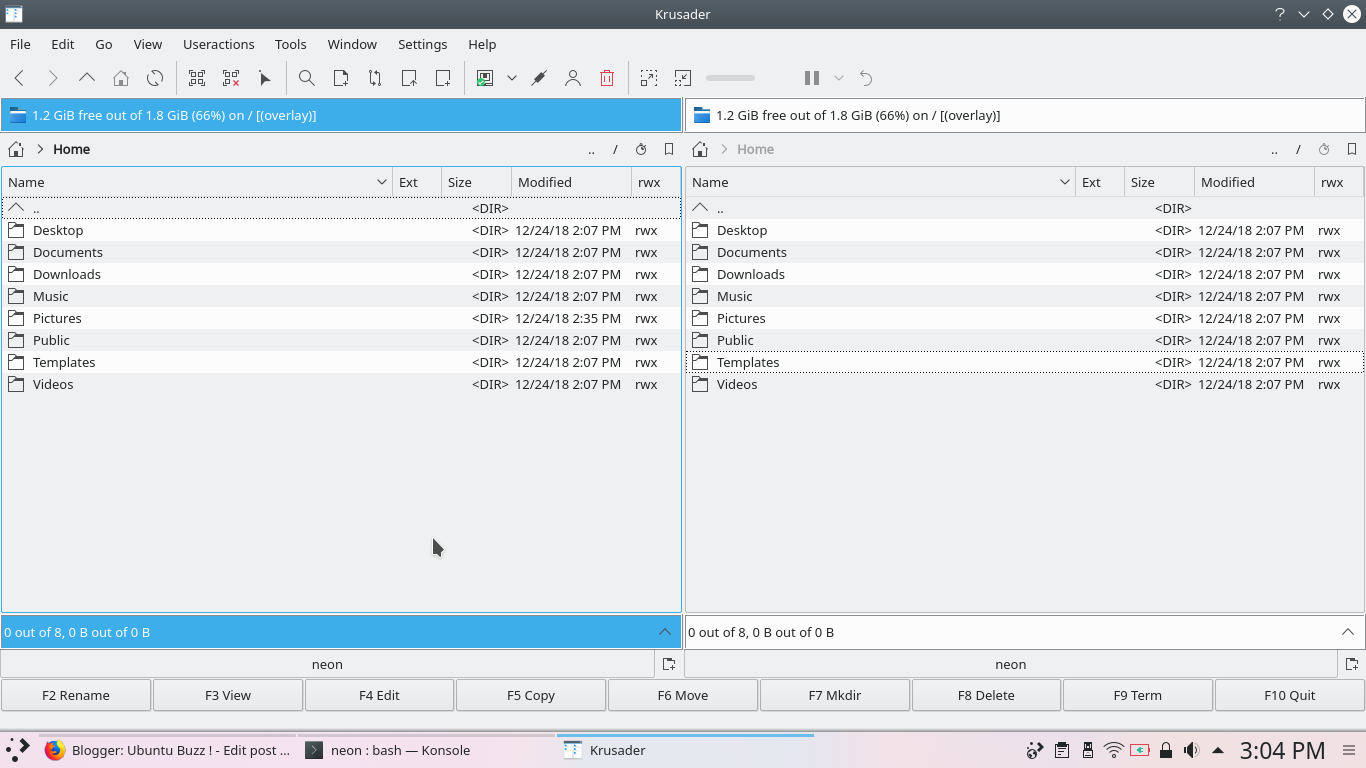
Task: Click the neon command line field
Action: [x=327, y=663]
